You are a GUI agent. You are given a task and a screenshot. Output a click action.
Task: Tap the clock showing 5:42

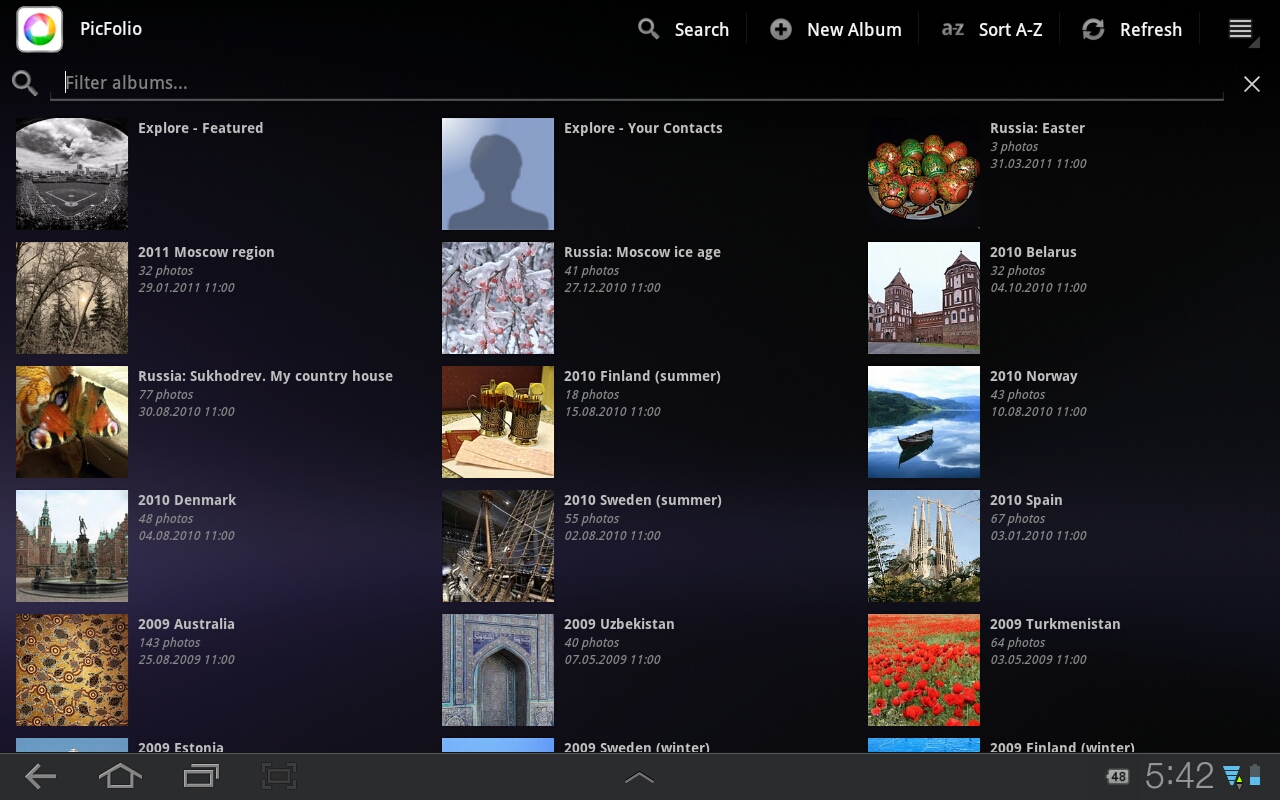(1179, 776)
